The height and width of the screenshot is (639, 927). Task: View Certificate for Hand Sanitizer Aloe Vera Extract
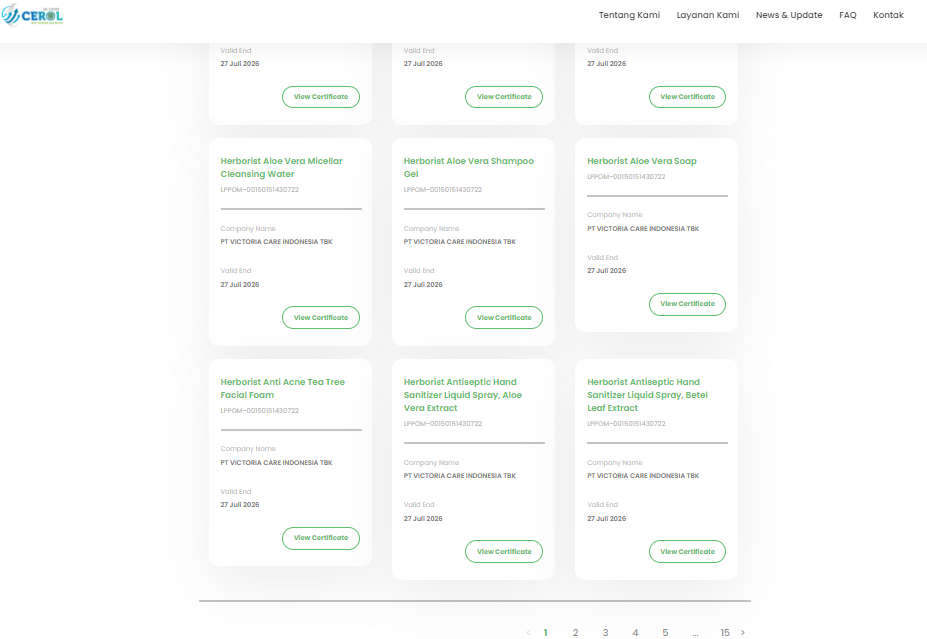pos(504,552)
